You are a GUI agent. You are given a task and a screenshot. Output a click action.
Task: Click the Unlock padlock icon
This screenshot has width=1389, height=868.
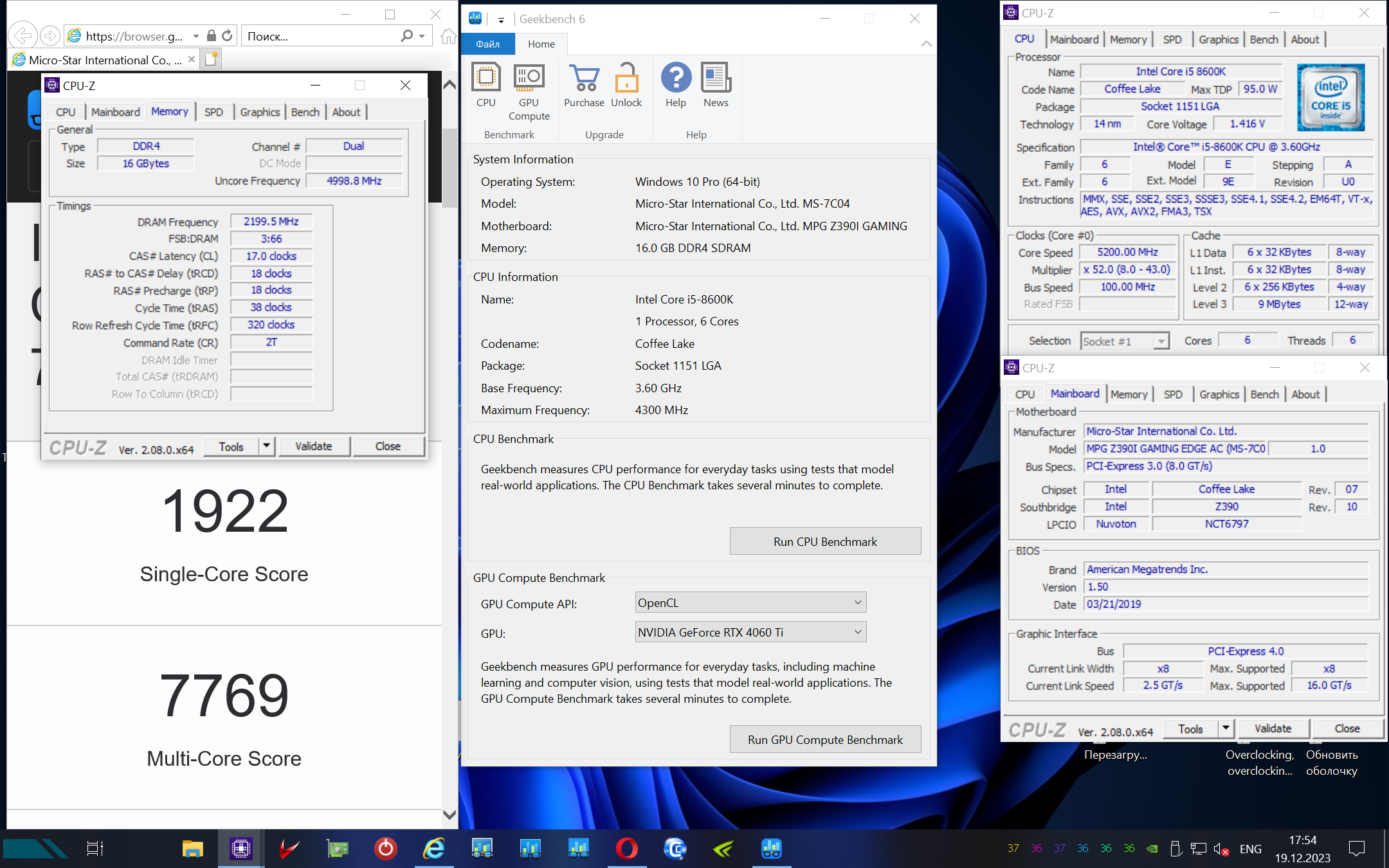(x=626, y=86)
